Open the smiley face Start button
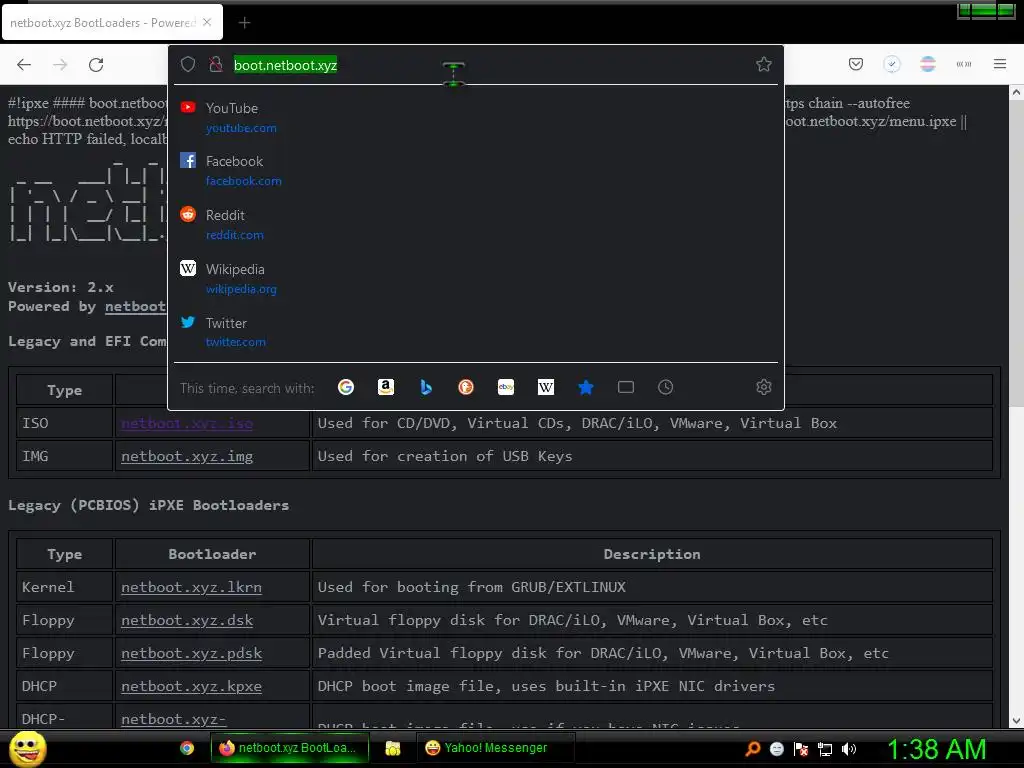Viewport: 1024px width, 768px height. [x=27, y=748]
